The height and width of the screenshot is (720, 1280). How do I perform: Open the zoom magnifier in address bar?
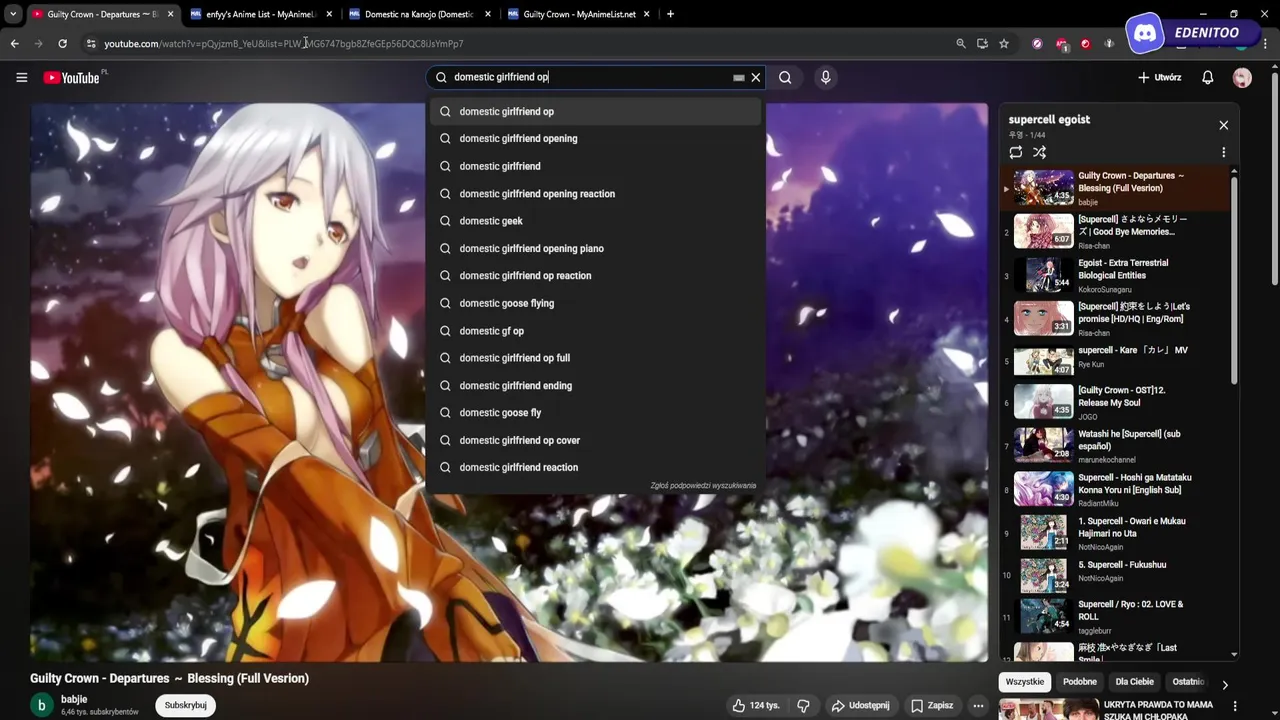961,43
